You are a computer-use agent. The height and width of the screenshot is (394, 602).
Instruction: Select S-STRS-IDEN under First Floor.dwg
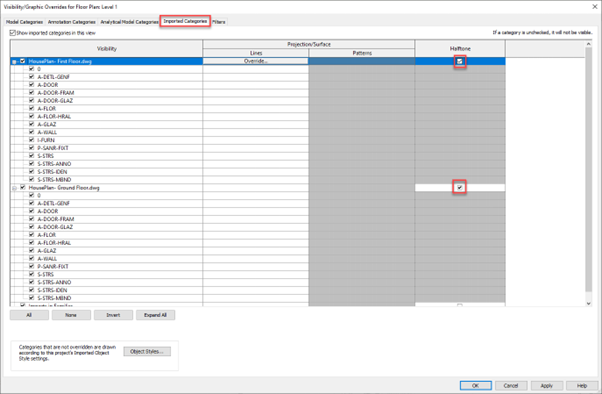click(x=52, y=172)
